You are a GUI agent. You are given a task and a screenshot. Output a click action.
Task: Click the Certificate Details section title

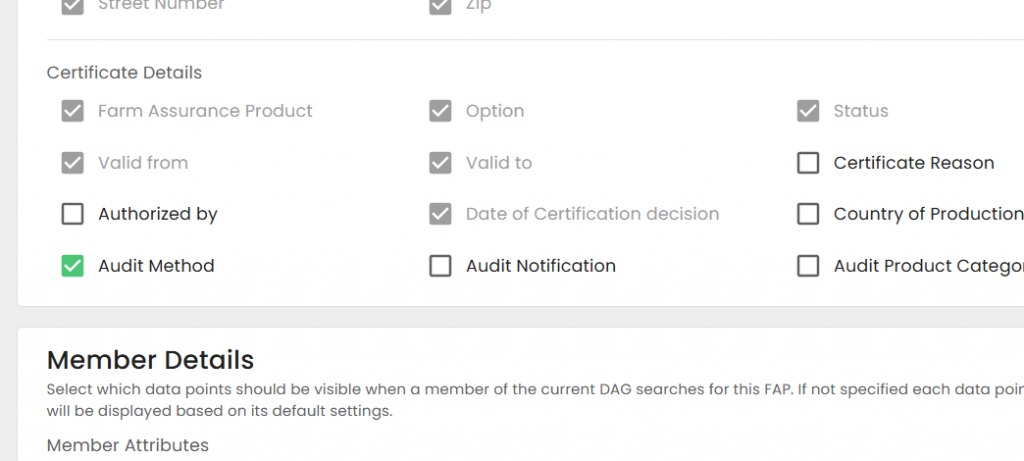(x=124, y=73)
